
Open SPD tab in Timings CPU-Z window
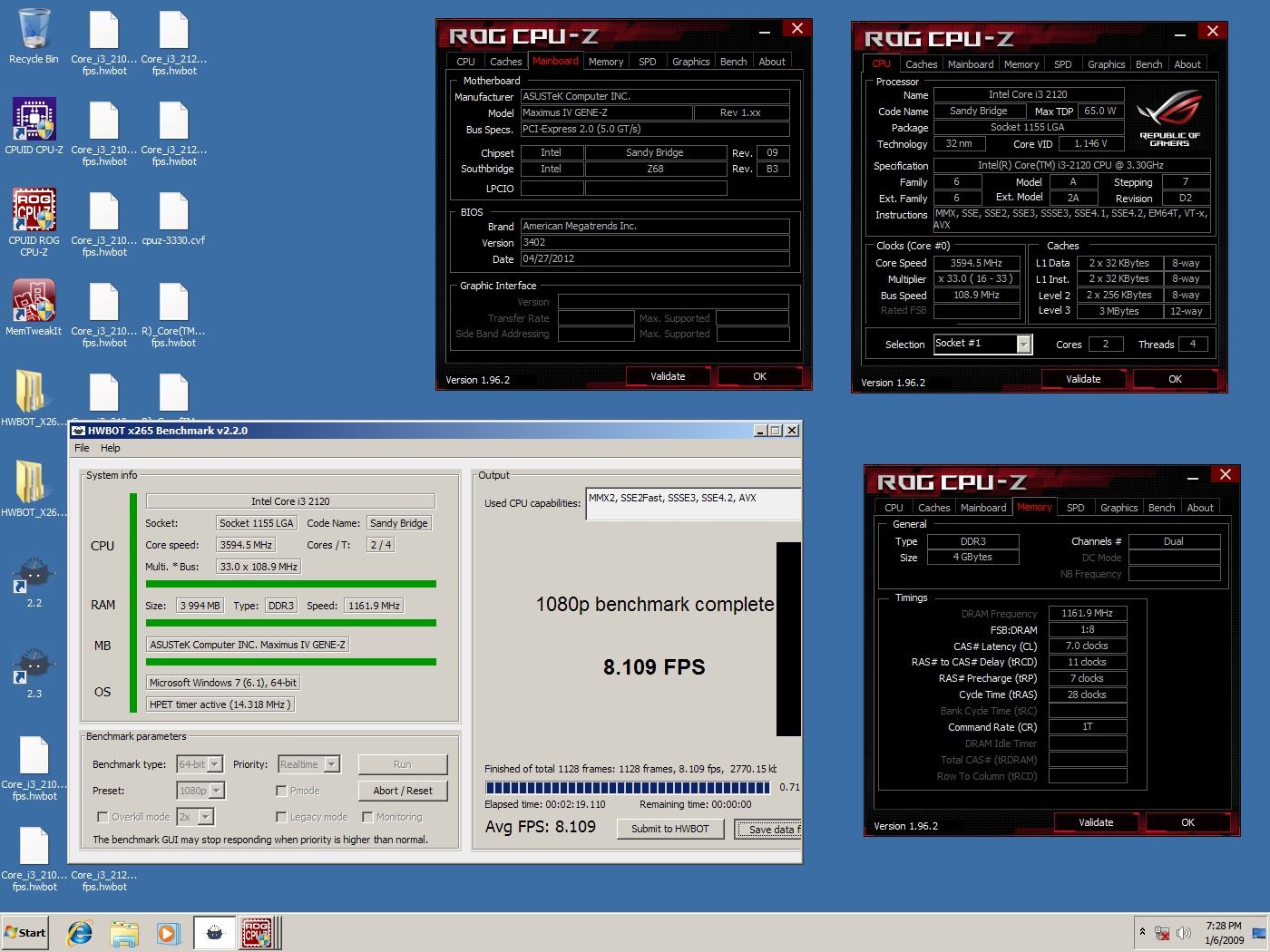point(1075,508)
